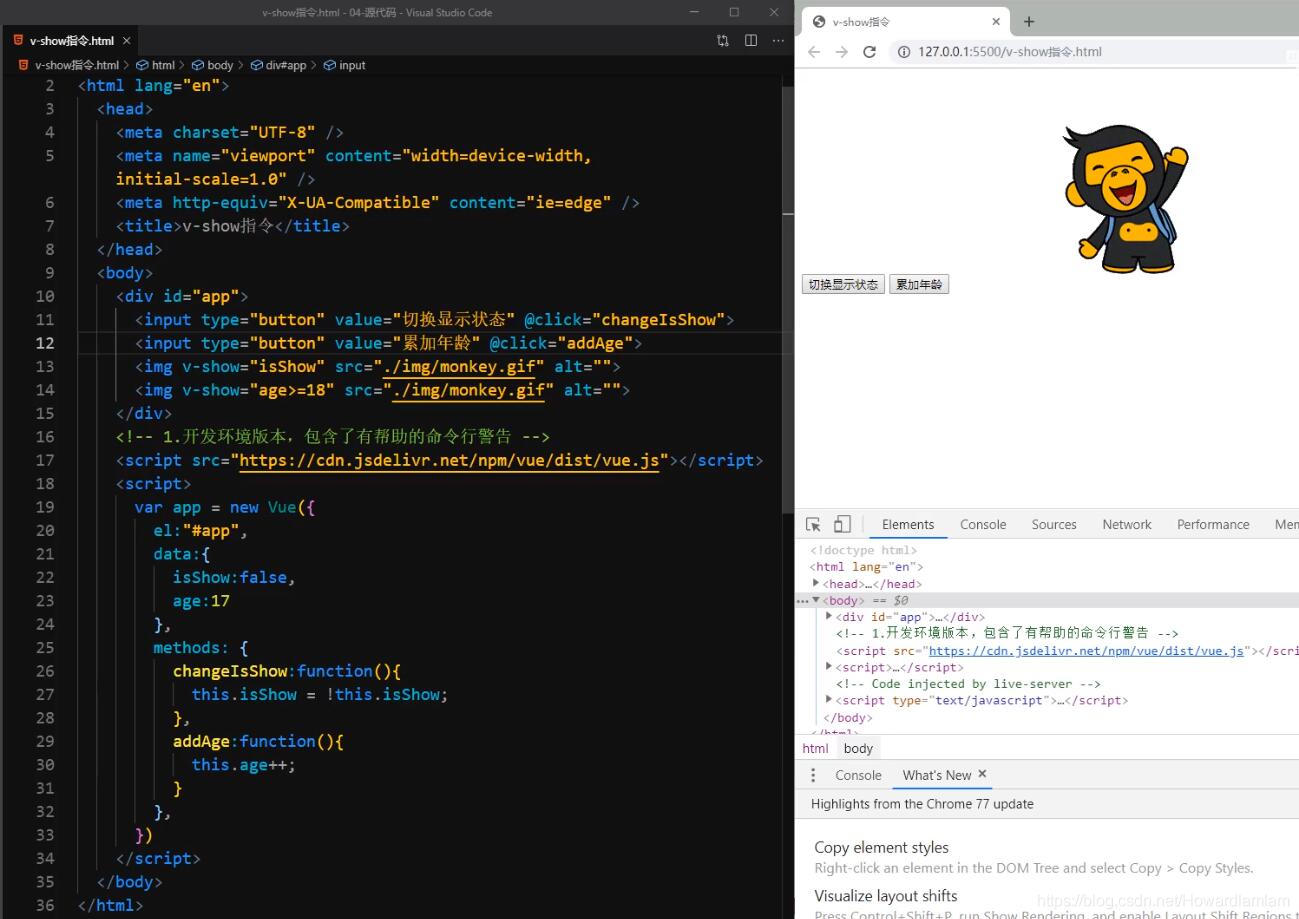1299x919 pixels.
Task: Click the Chrome address bar URL
Action: pyautogui.click(x=1009, y=52)
